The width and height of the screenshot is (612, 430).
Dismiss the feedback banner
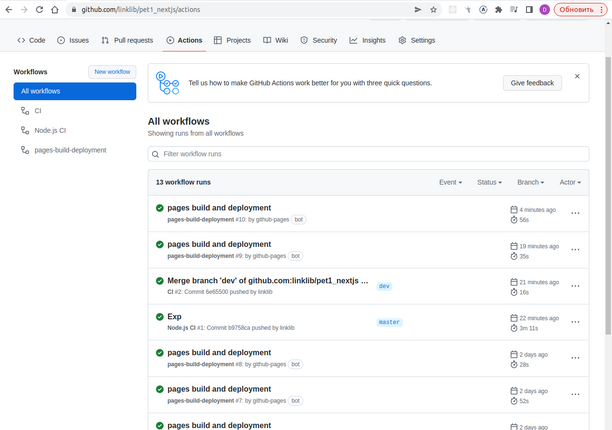pos(577,76)
